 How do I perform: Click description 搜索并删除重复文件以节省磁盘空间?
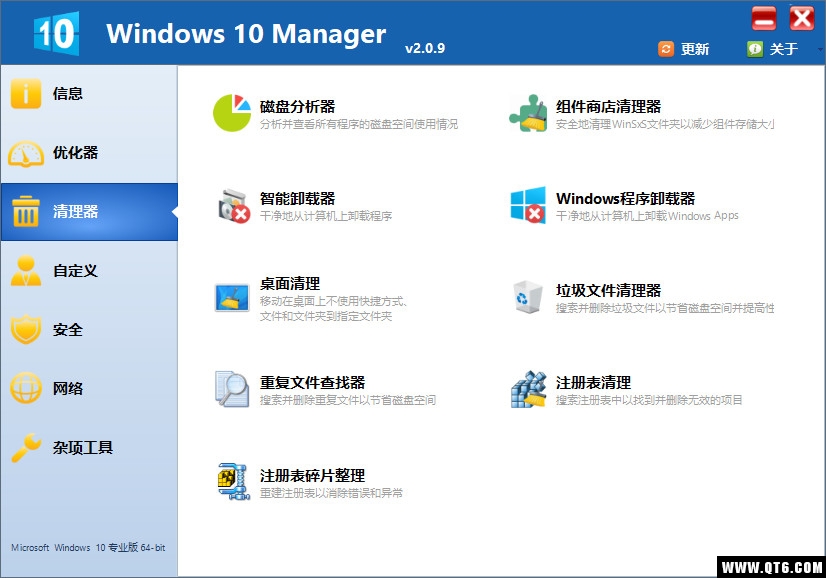[348, 400]
